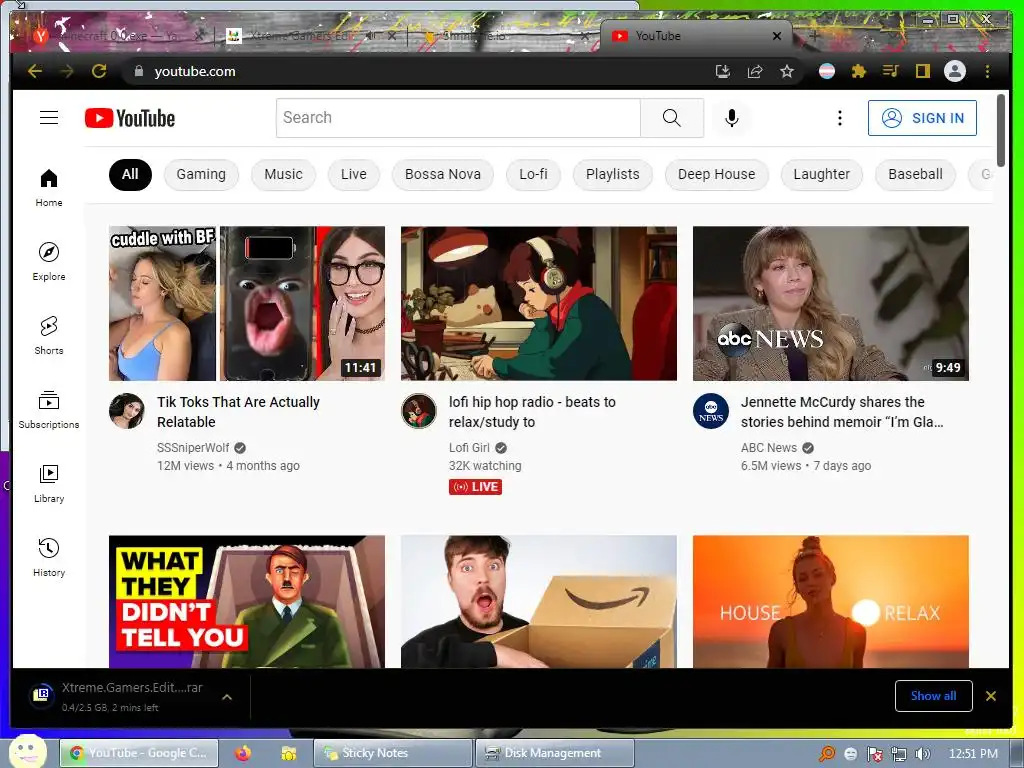
Task: Click in the YouTube Search field
Action: [458, 118]
